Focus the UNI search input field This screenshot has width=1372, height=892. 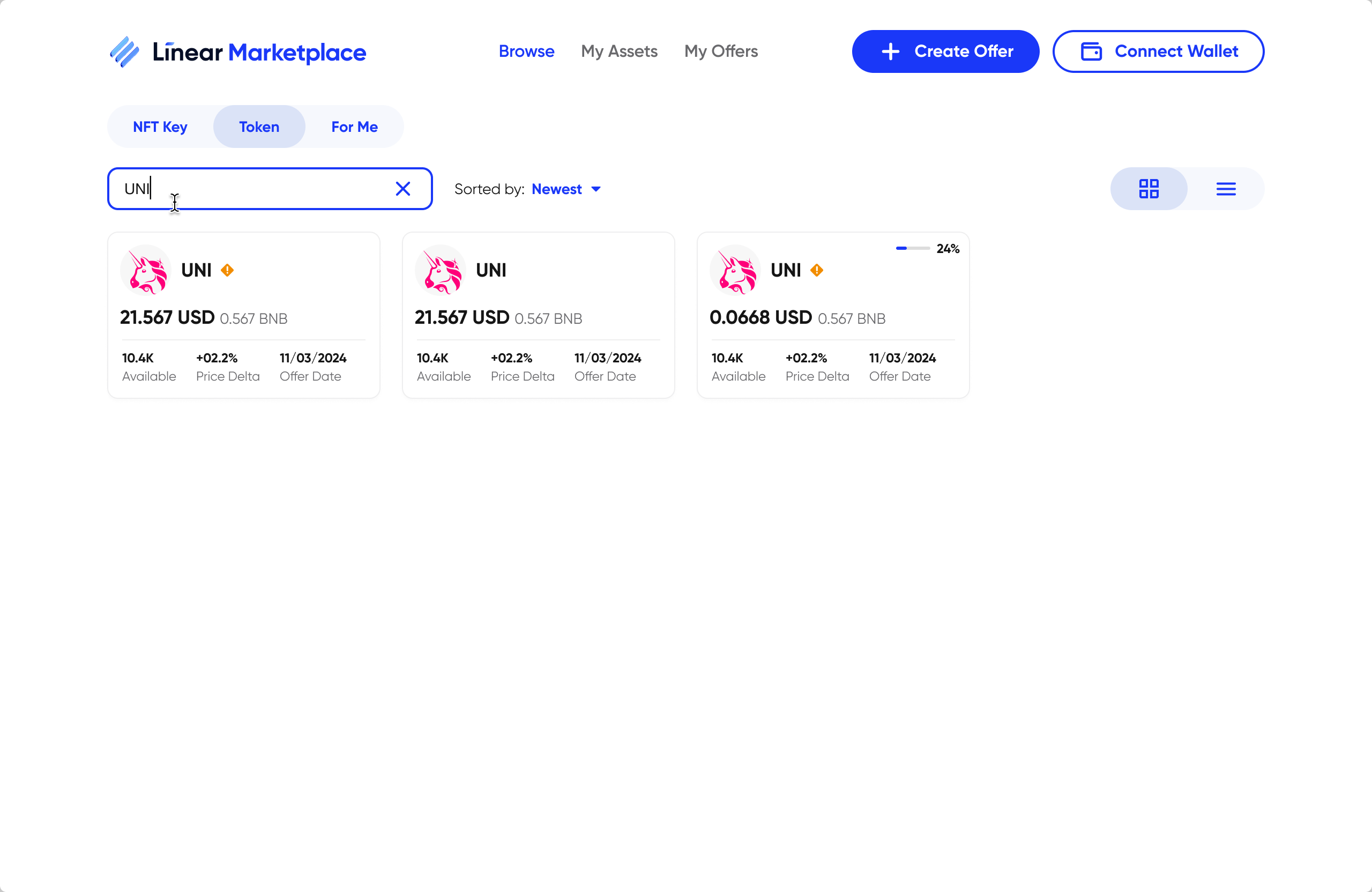point(270,189)
